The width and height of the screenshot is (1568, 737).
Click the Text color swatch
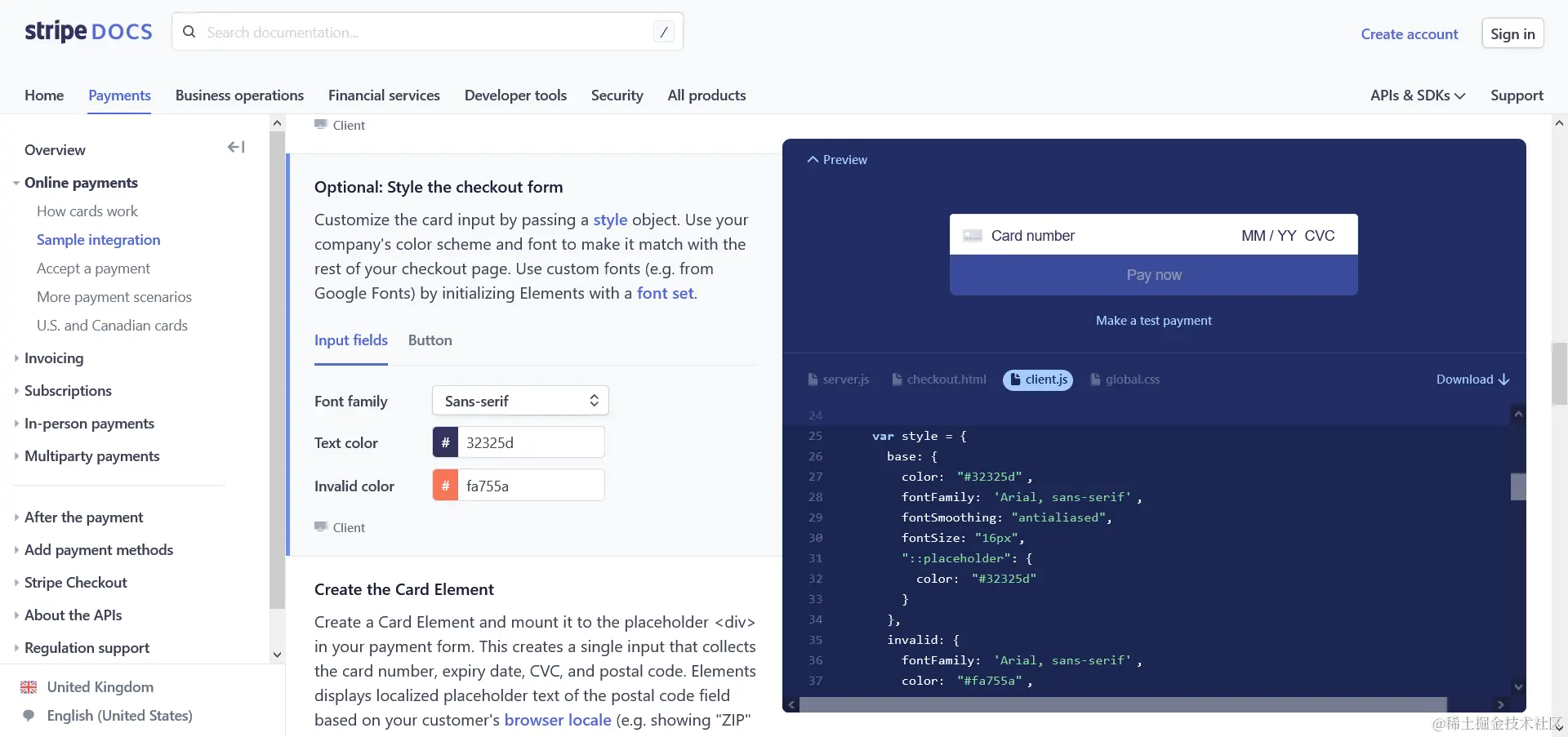(x=445, y=442)
